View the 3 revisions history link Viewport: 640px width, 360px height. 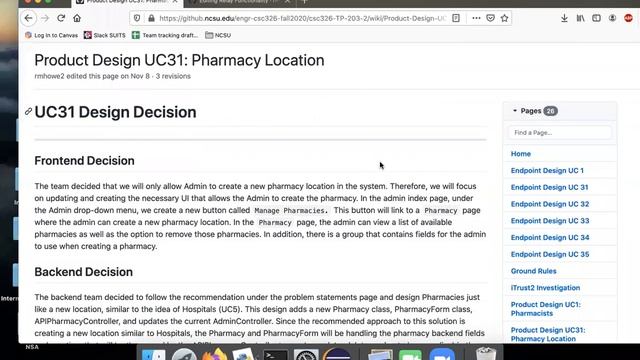173,76
